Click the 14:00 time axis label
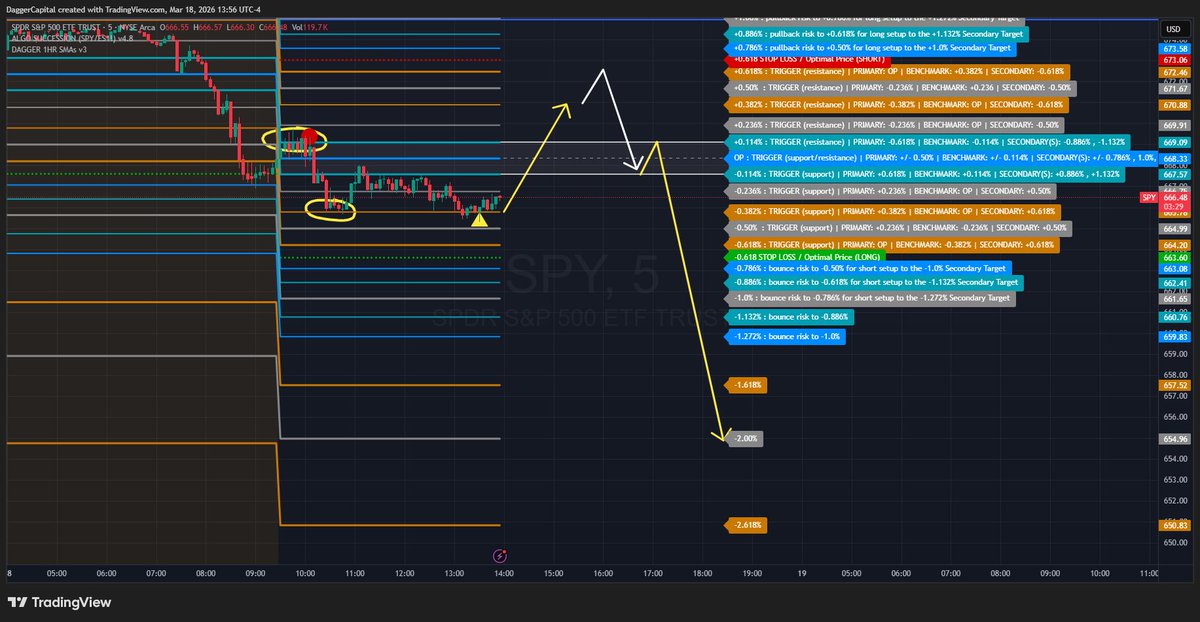Viewport: 1200px width, 622px height. [x=503, y=574]
